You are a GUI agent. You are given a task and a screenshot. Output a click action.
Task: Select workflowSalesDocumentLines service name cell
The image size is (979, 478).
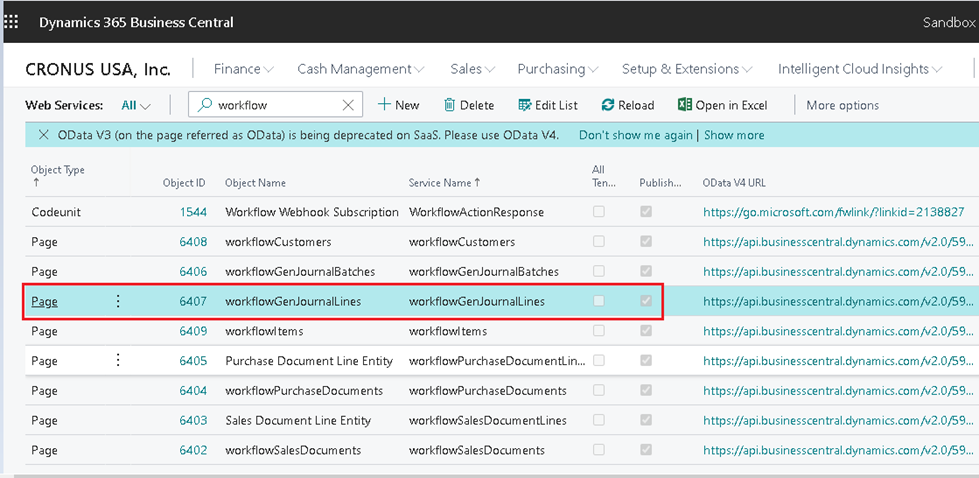tap(488, 421)
